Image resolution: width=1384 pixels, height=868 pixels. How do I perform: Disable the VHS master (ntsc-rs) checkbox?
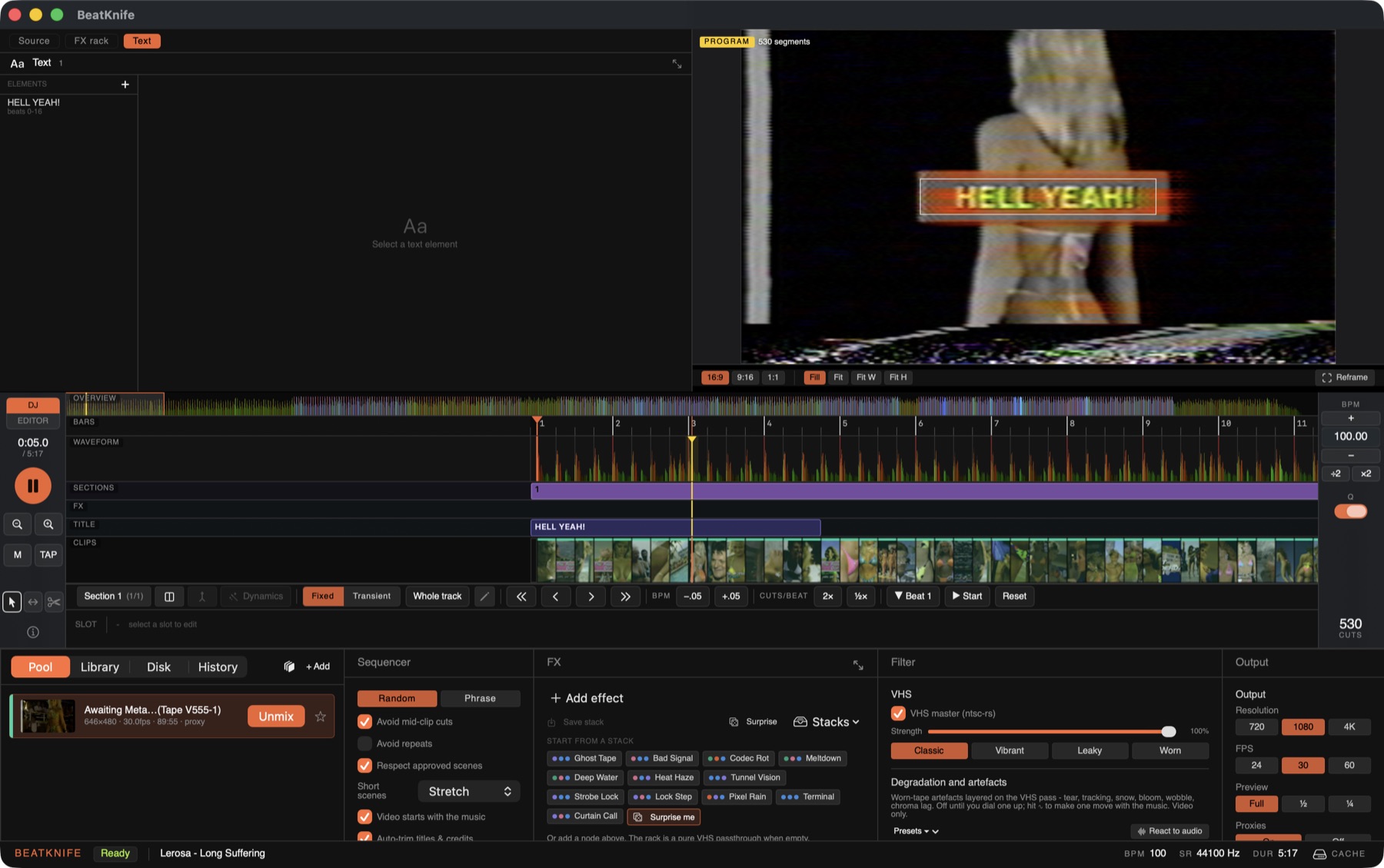898,713
